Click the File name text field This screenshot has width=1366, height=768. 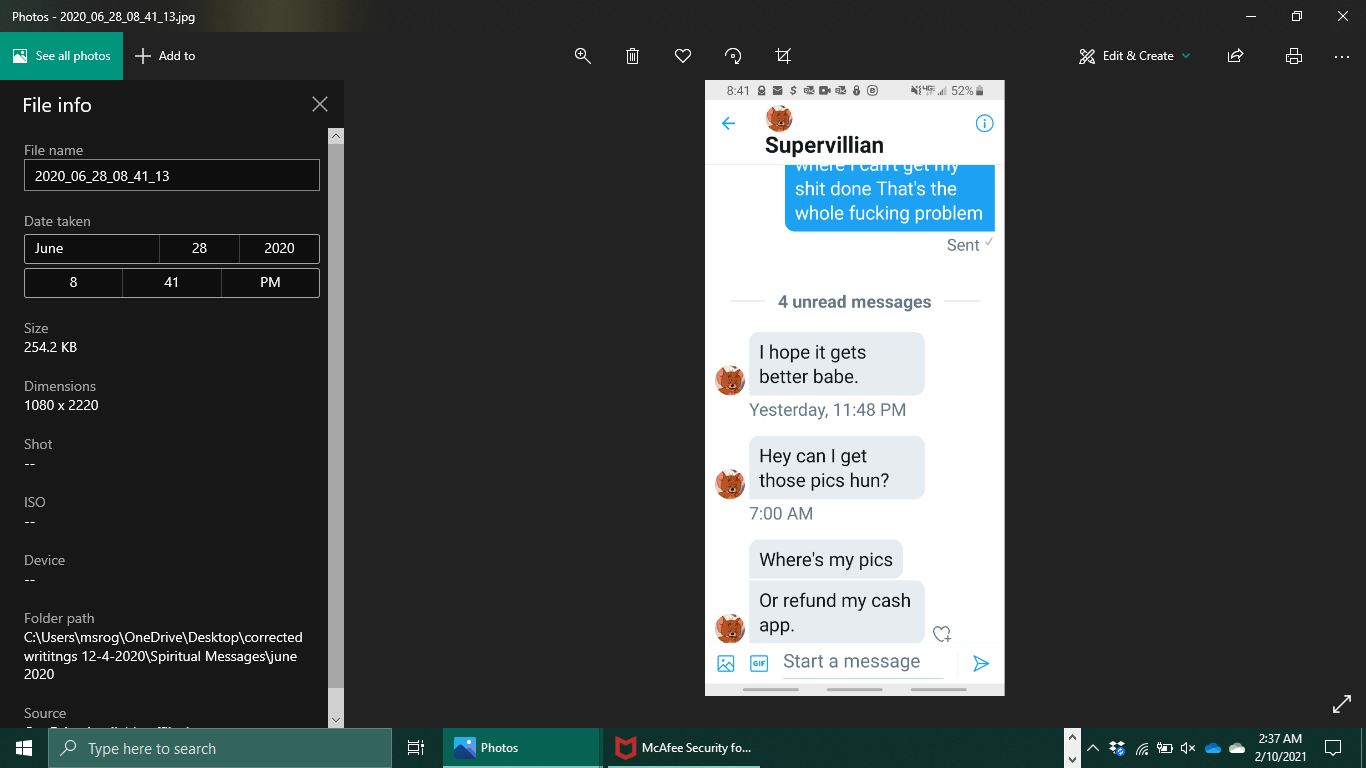pos(171,175)
